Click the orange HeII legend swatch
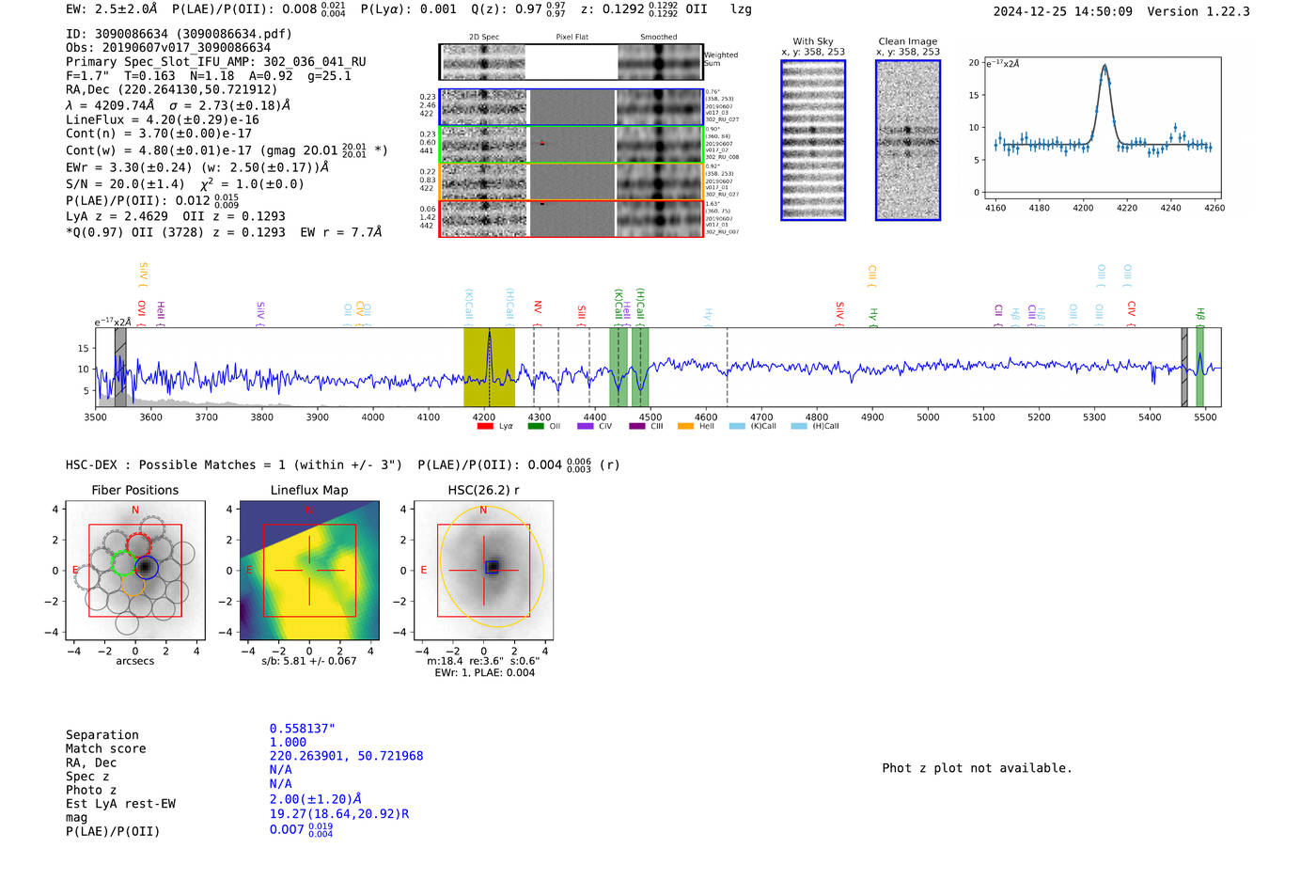This screenshot has width=1316, height=896. point(686,426)
